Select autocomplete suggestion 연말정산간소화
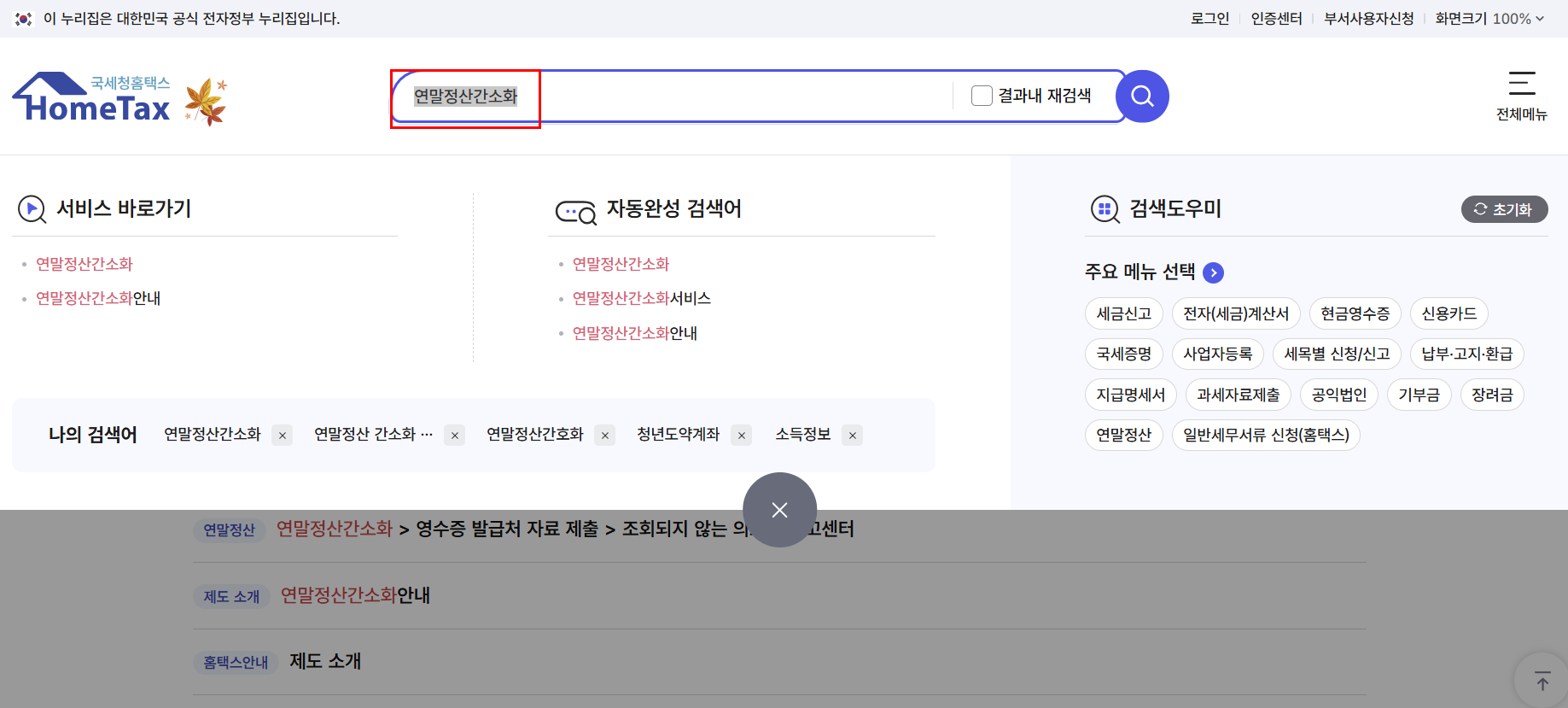Viewport: 1568px width, 708px height. (x=621, y=264)
